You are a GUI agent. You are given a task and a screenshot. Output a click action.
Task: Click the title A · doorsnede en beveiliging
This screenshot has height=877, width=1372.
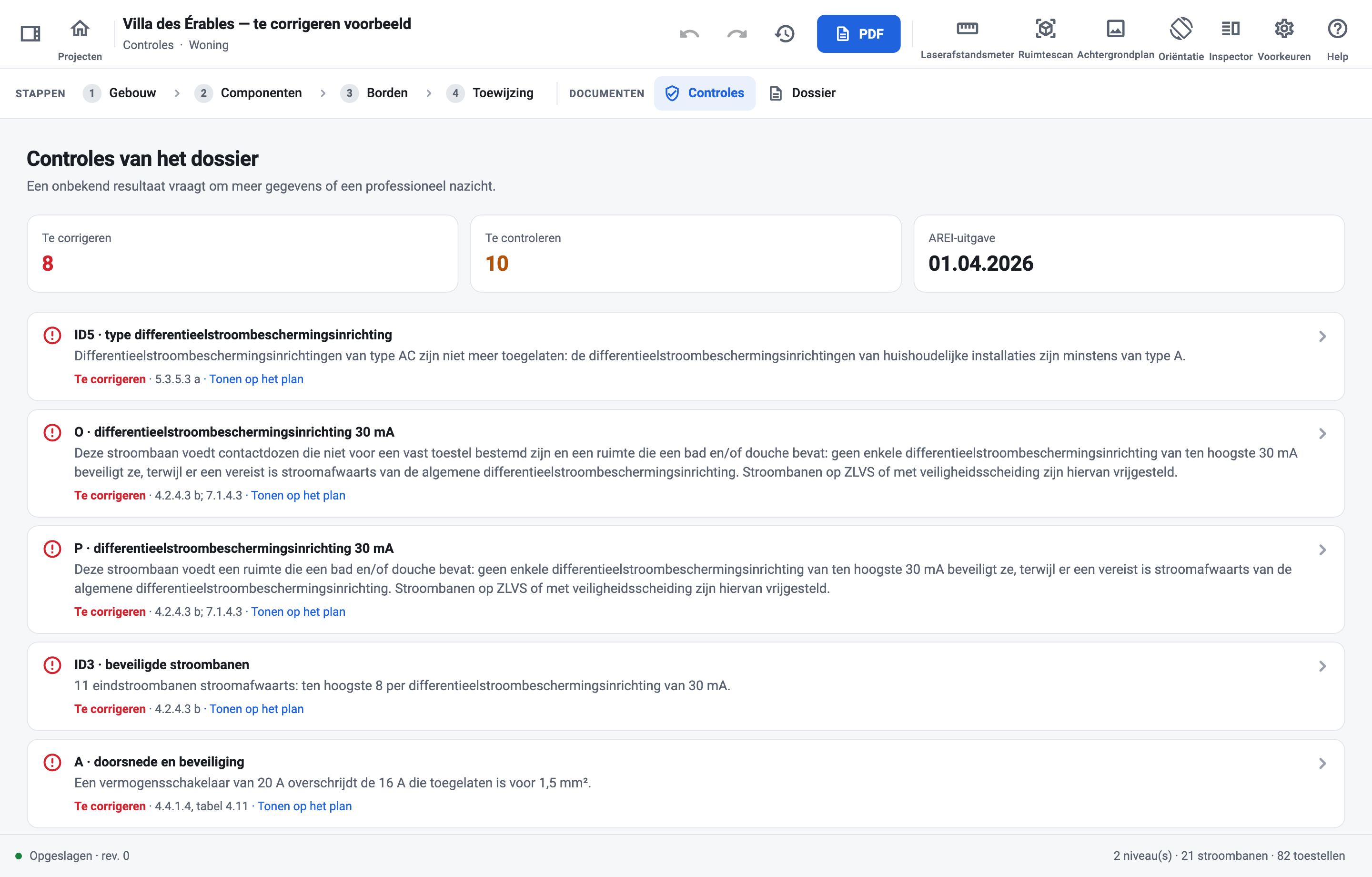pyautogui.click(x=159, y=762)
